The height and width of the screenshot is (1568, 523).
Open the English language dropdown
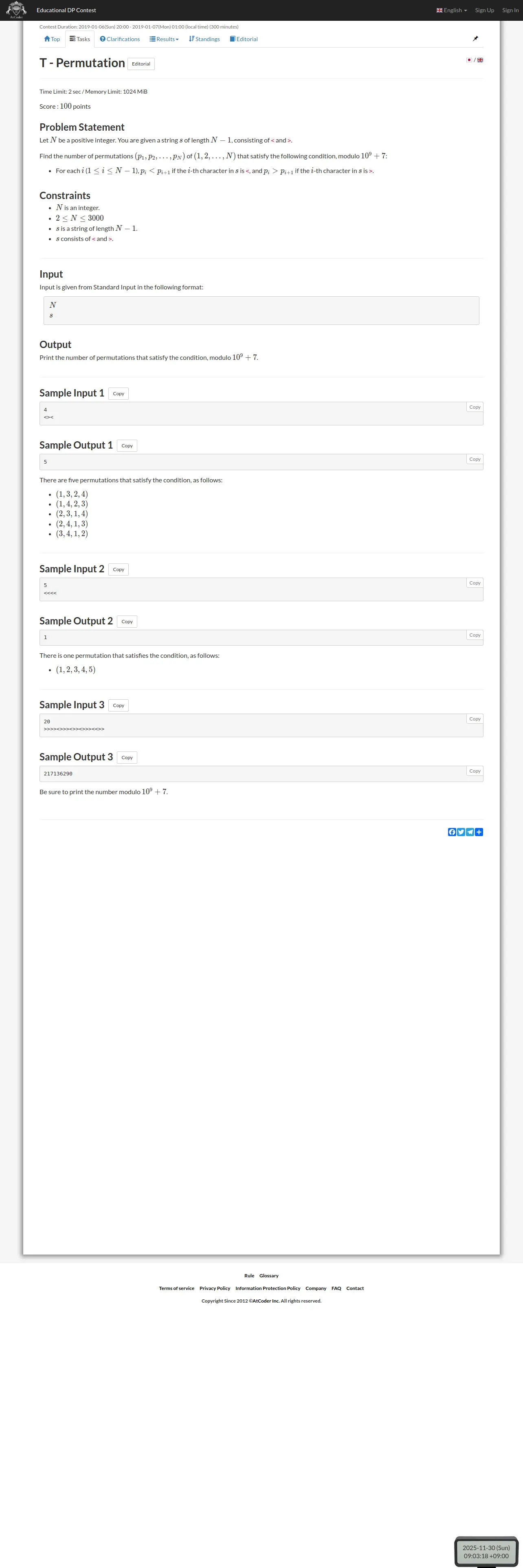click(452, 10)
